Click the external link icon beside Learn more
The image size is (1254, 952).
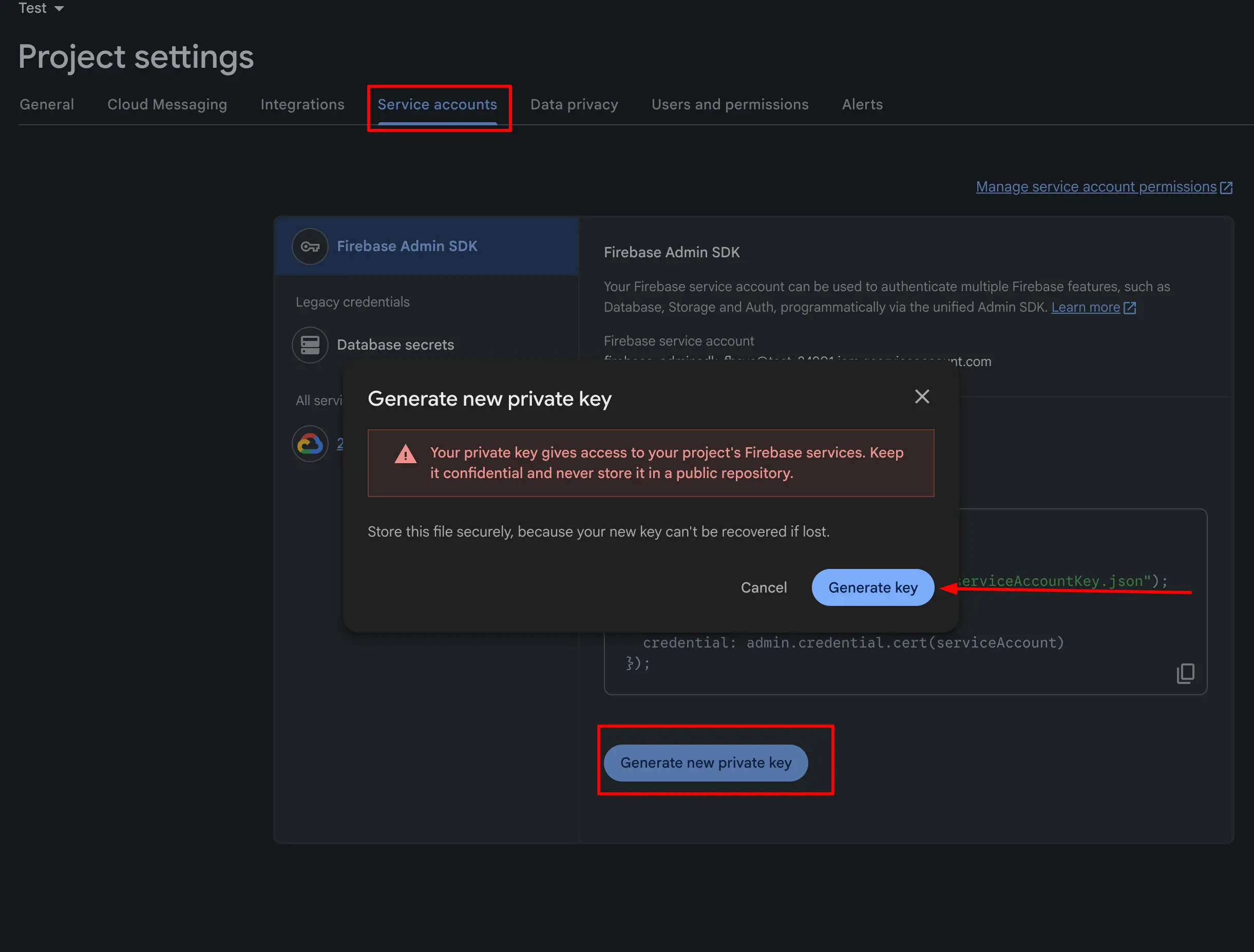[1129, 307]
